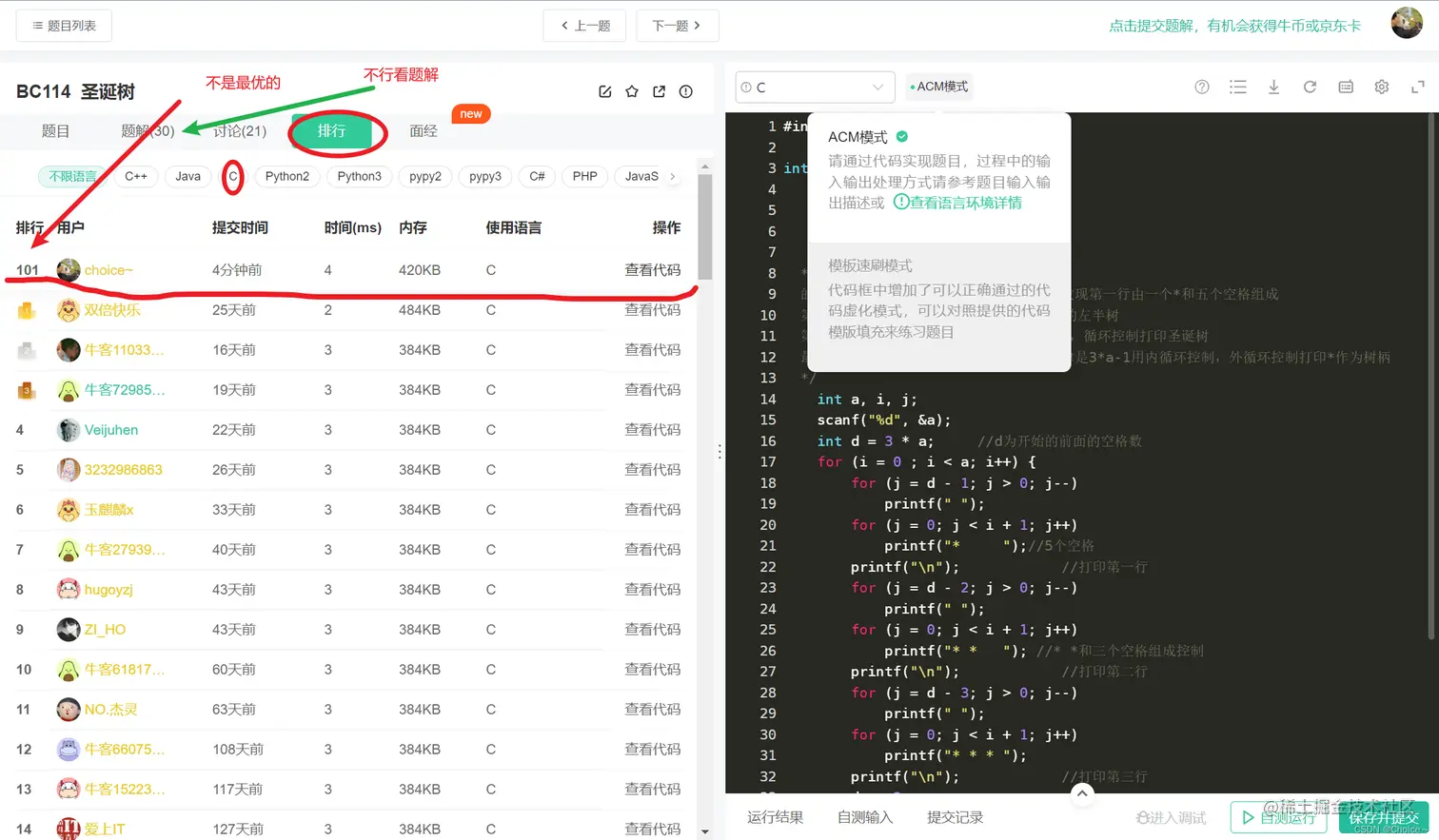The width and height of the screenshot is (1439, 840).
Task: Select the 不限语言 filter
Action: (71, 176)
